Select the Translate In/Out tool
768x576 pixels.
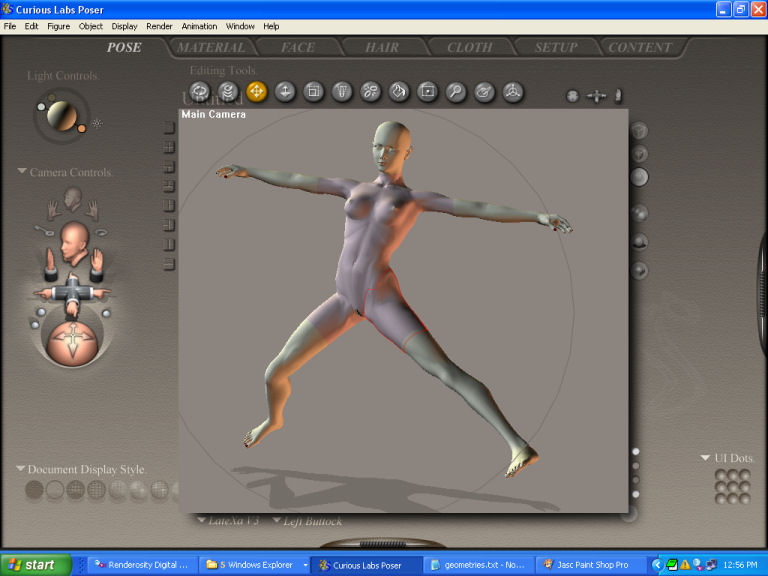tap(285, 92)
